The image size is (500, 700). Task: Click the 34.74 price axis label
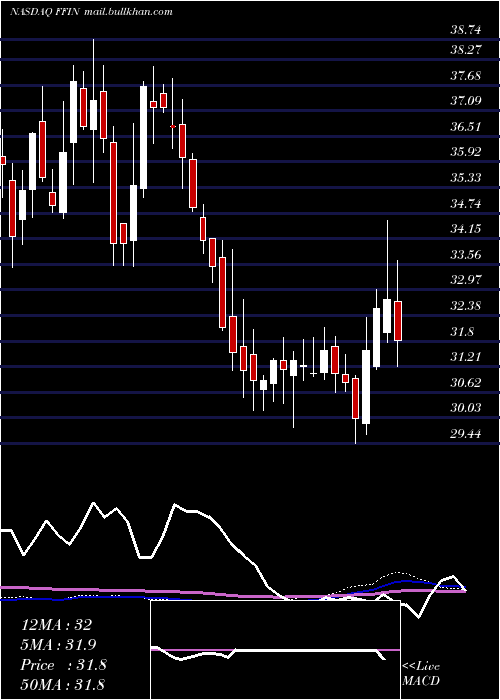466,204
